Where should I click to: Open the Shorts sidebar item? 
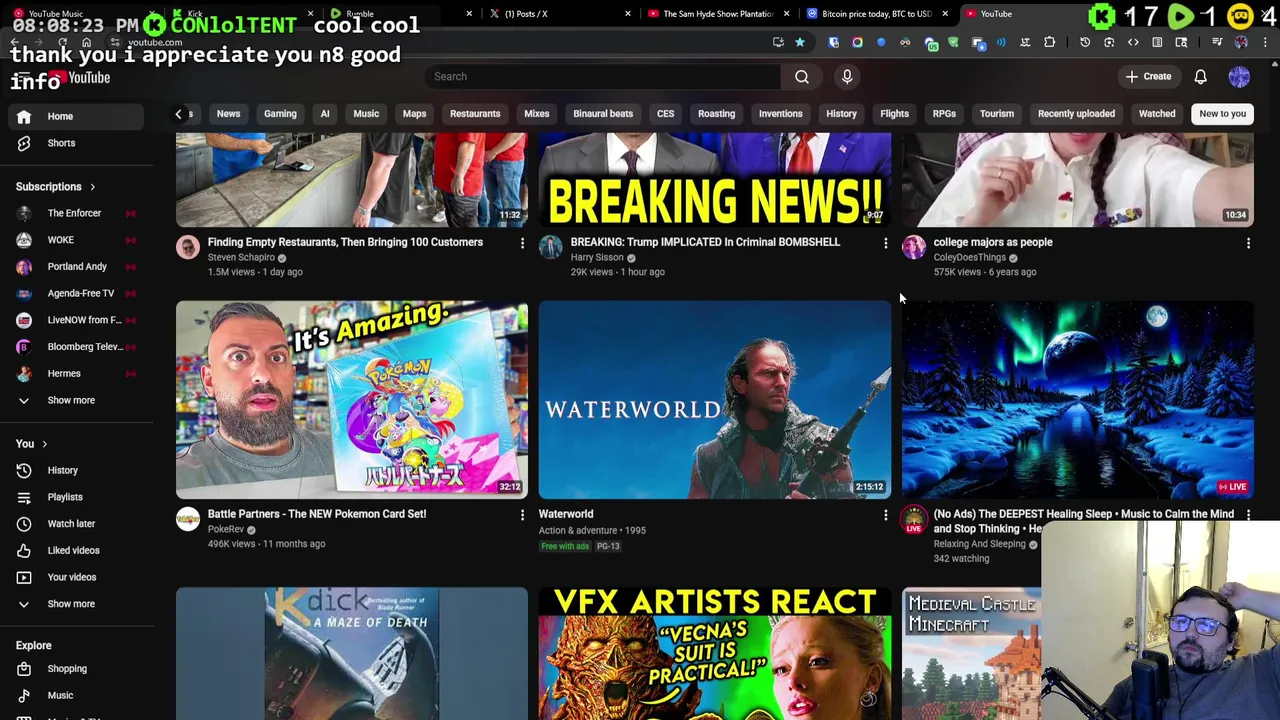77,143
